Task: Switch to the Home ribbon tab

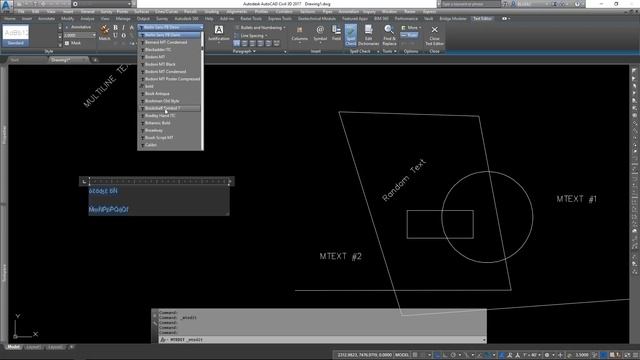Action: tap(10, 19)
